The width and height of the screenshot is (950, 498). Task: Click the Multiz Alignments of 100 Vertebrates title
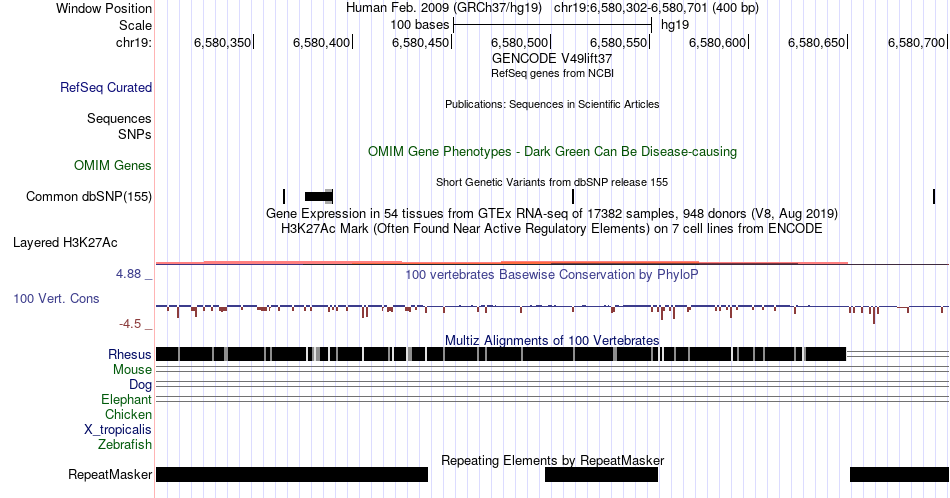click(552, 340)
